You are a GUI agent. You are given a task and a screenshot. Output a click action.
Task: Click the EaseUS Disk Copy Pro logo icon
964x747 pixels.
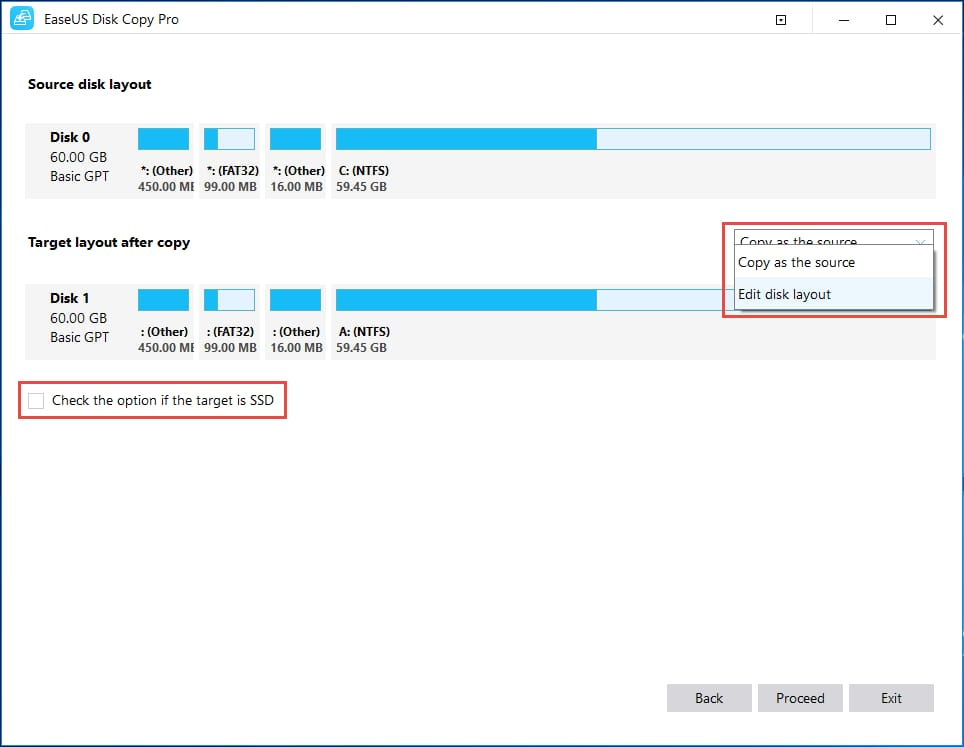[x=20, y=18]
